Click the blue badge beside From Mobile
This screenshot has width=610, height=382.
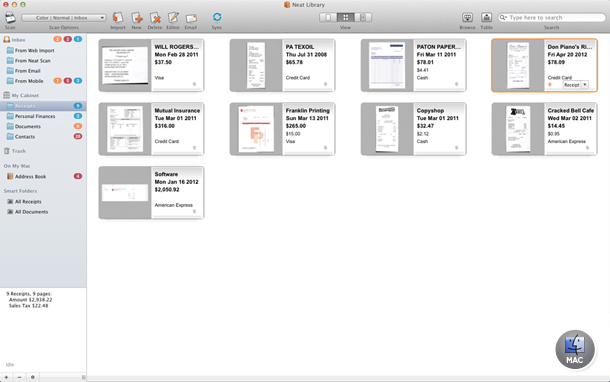78,81
